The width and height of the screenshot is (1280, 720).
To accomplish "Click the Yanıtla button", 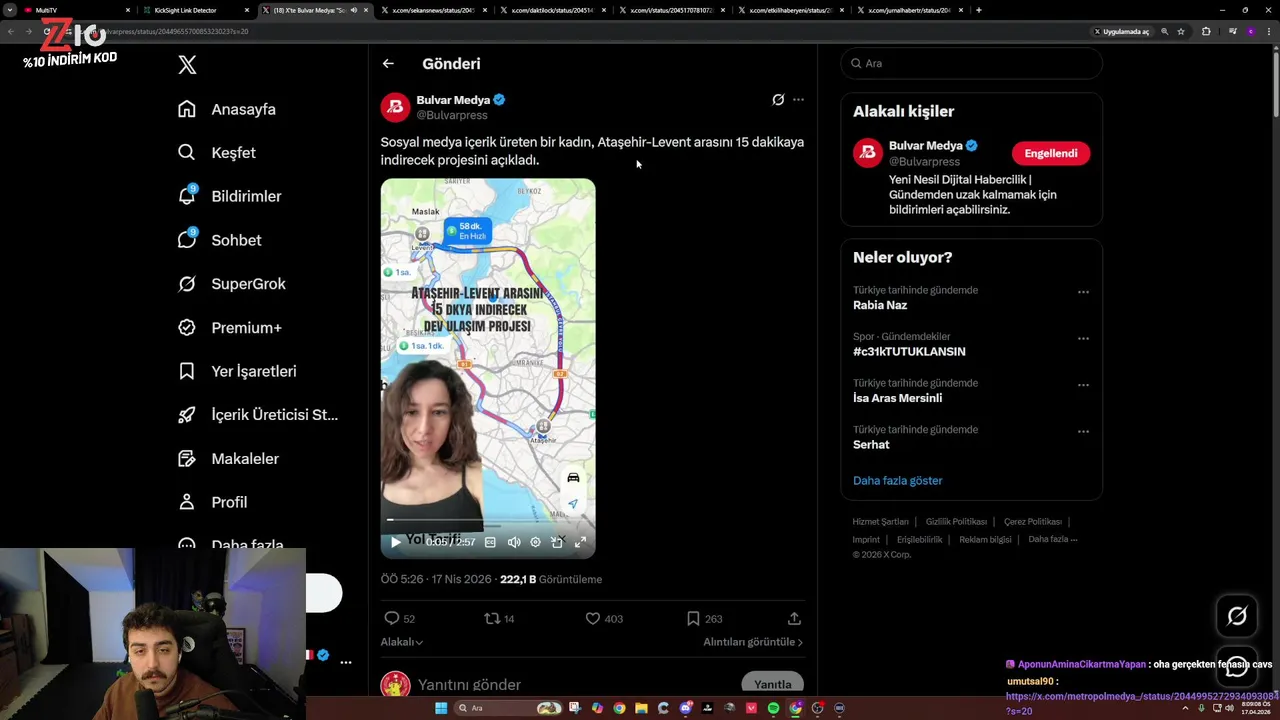I will (x=772, y=684).
